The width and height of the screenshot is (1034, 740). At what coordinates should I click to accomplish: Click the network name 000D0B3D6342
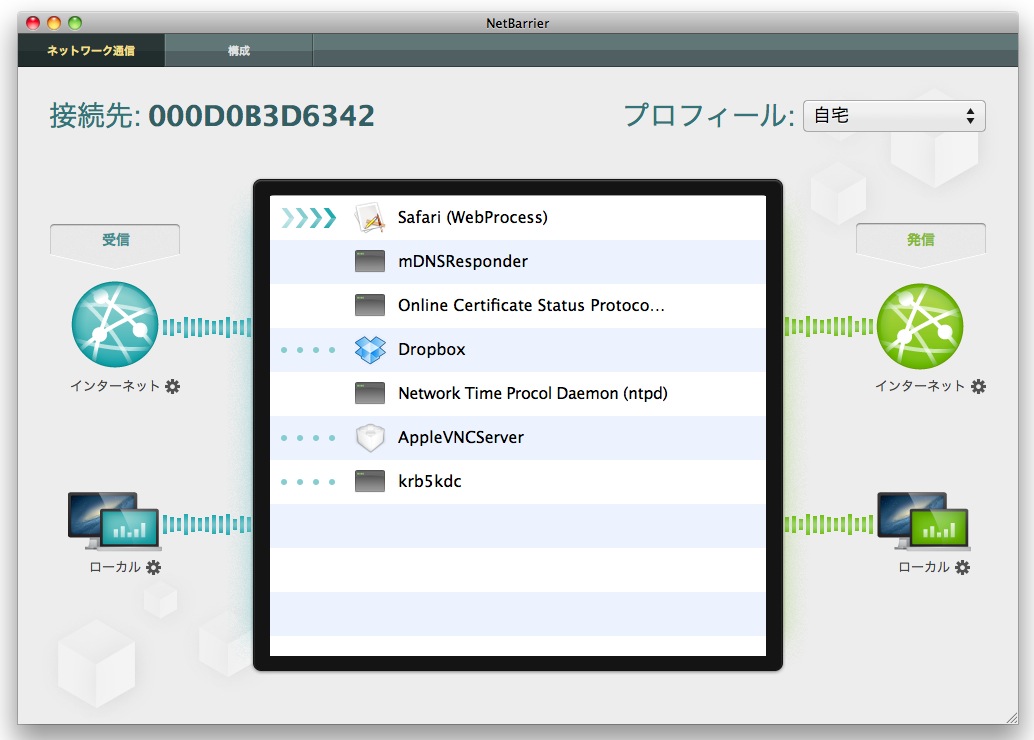[x=262, y=116]
